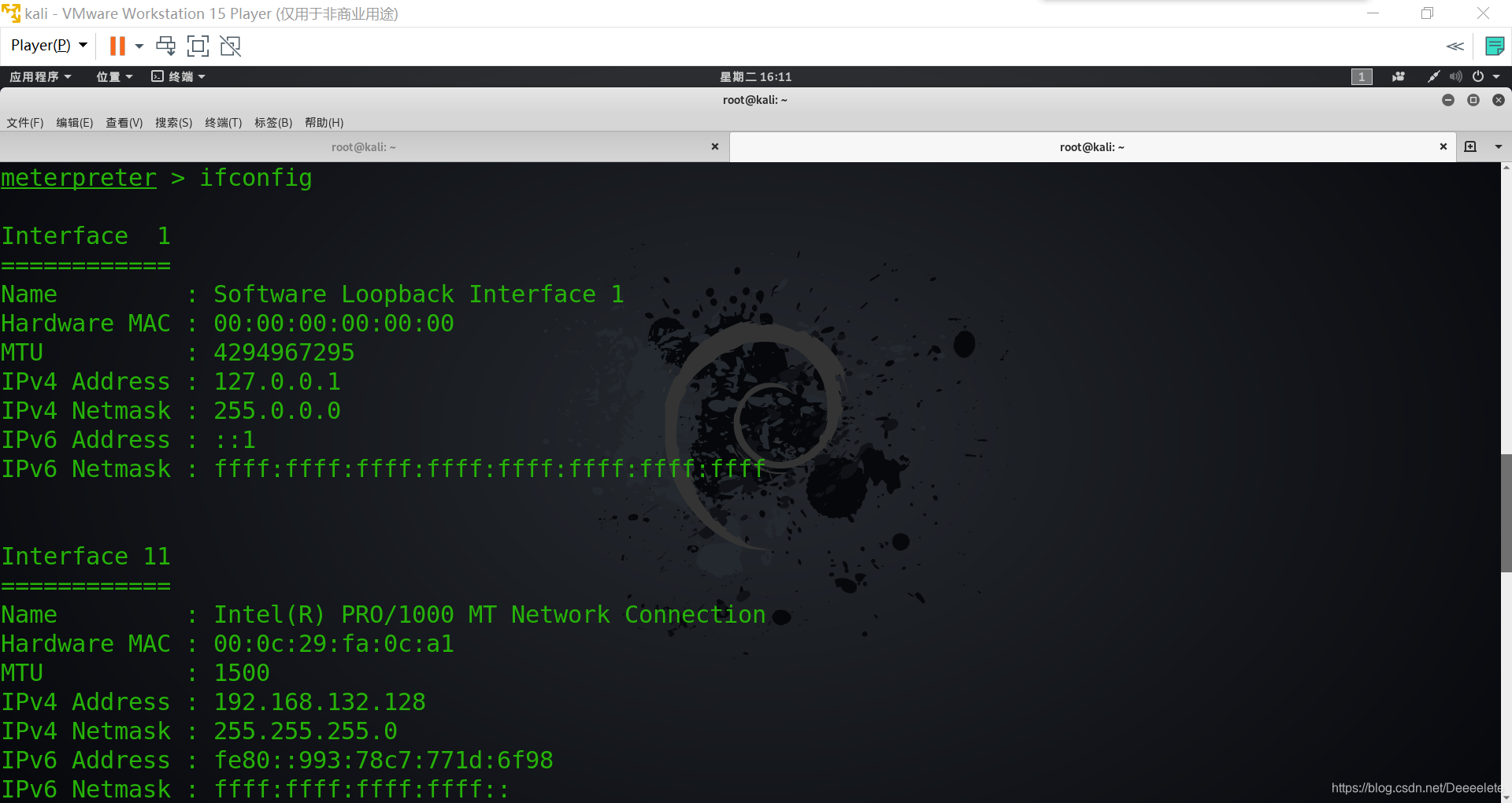
Task: Click the Intel(R) PRO/1000 MT Network Connection text
Action: click(490, 614)
